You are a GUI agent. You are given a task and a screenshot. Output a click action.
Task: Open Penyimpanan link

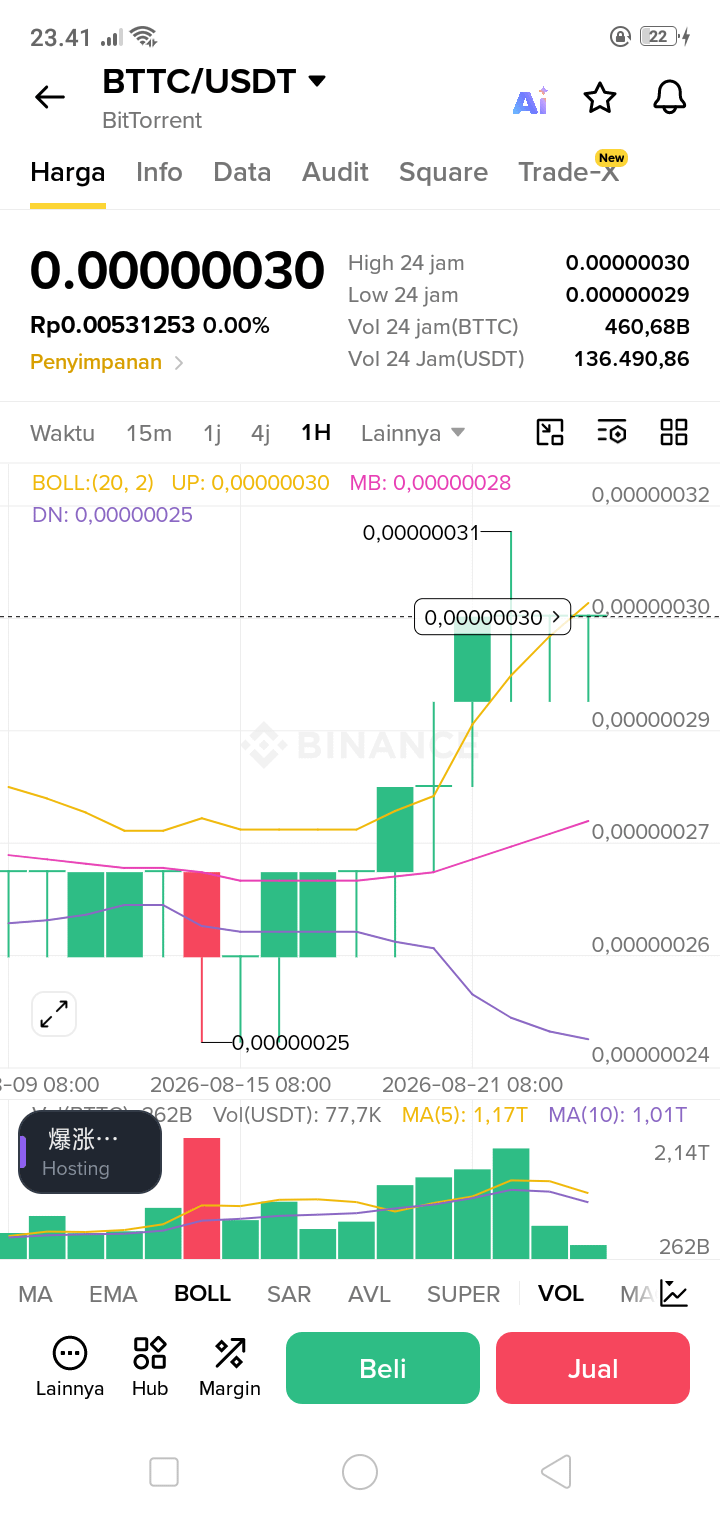(x=107, y=362)
